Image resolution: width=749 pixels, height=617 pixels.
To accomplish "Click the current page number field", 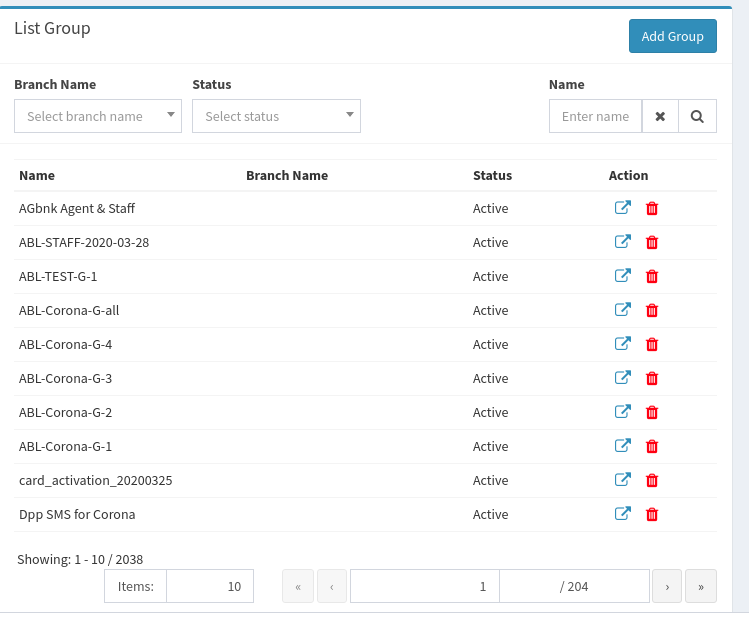I will (x=425, y=586).
